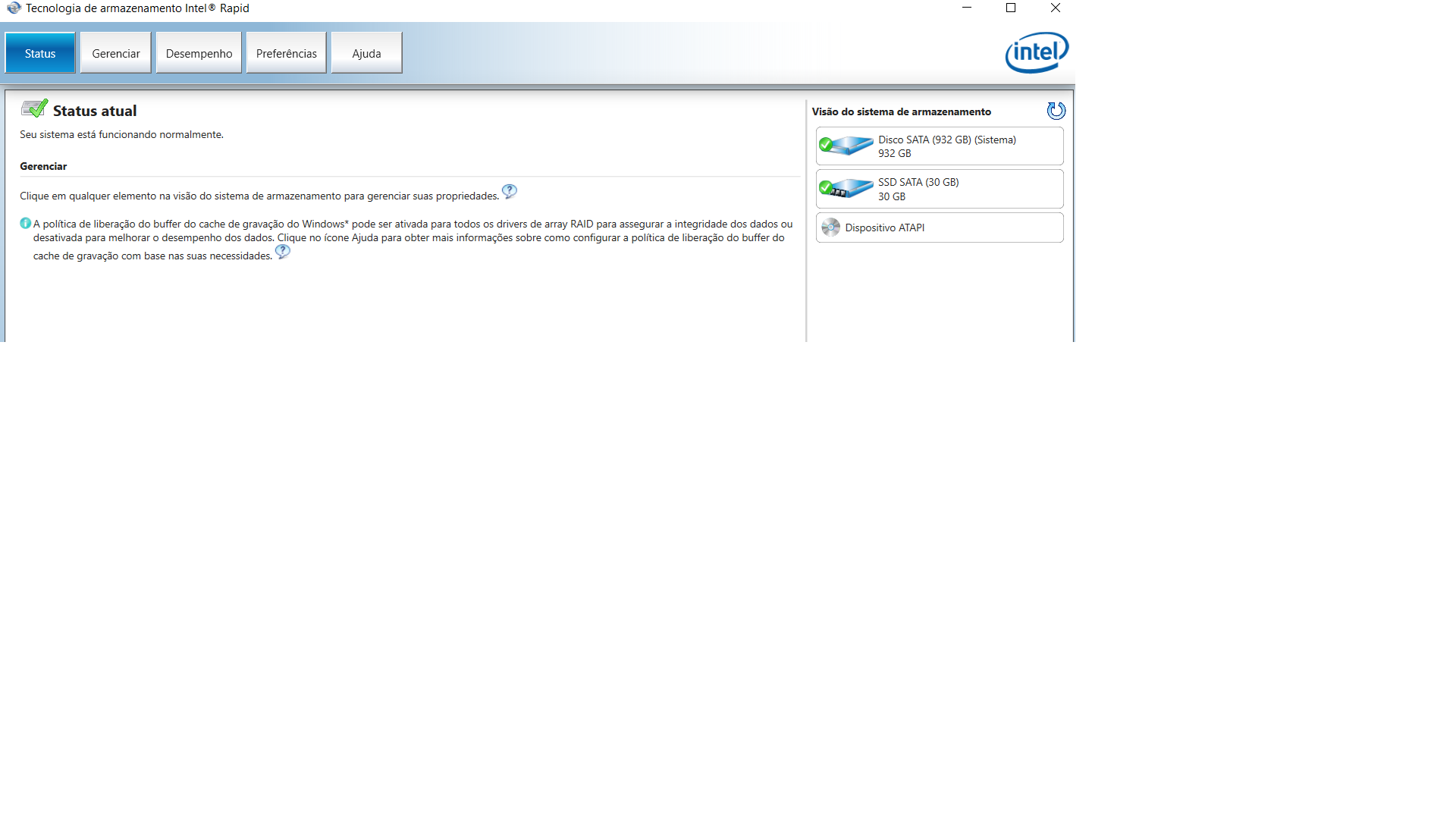Click the Dispositivo ATAPI disc icon
Viewport: 1456px width, 819px height.
(831, 227)
